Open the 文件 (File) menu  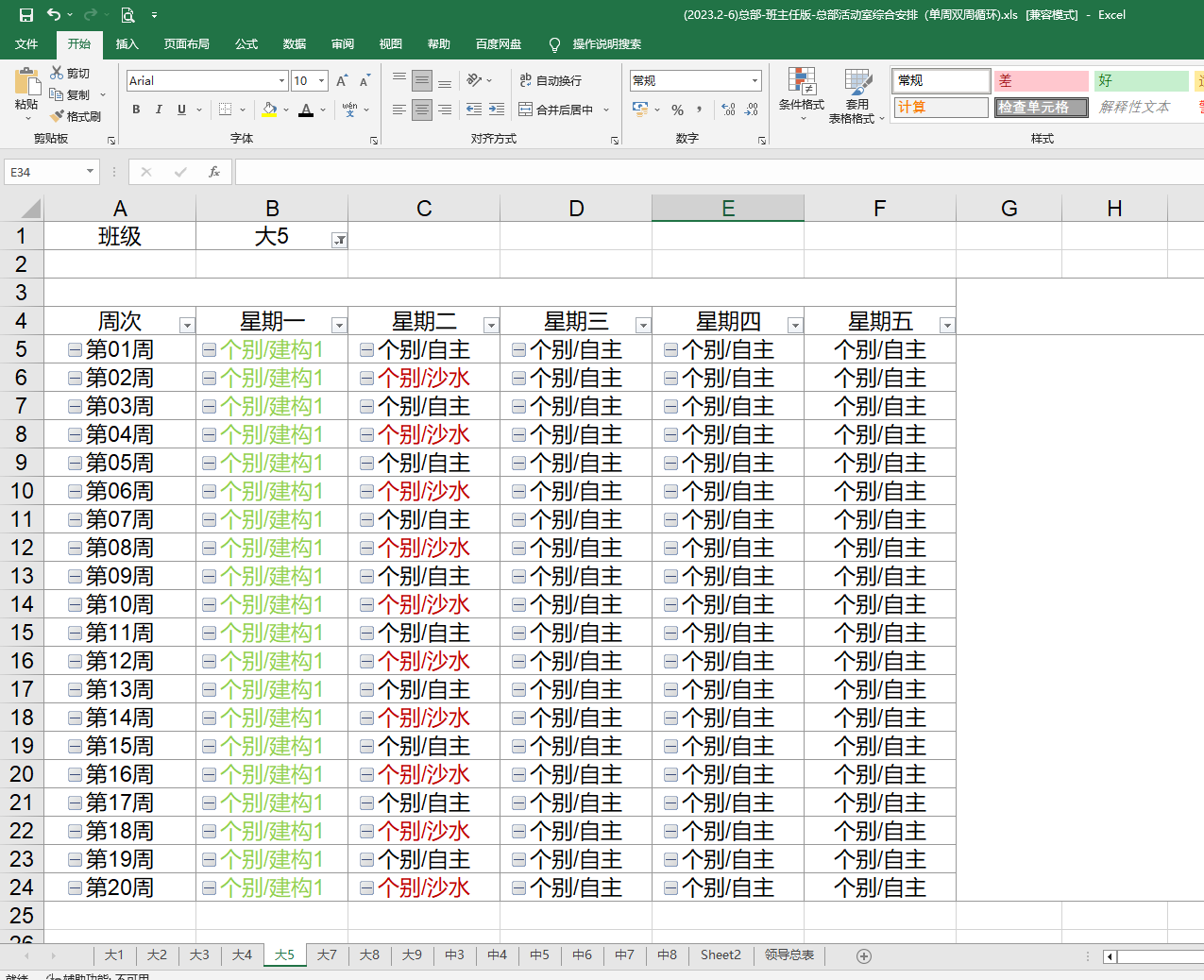point(26,44)
